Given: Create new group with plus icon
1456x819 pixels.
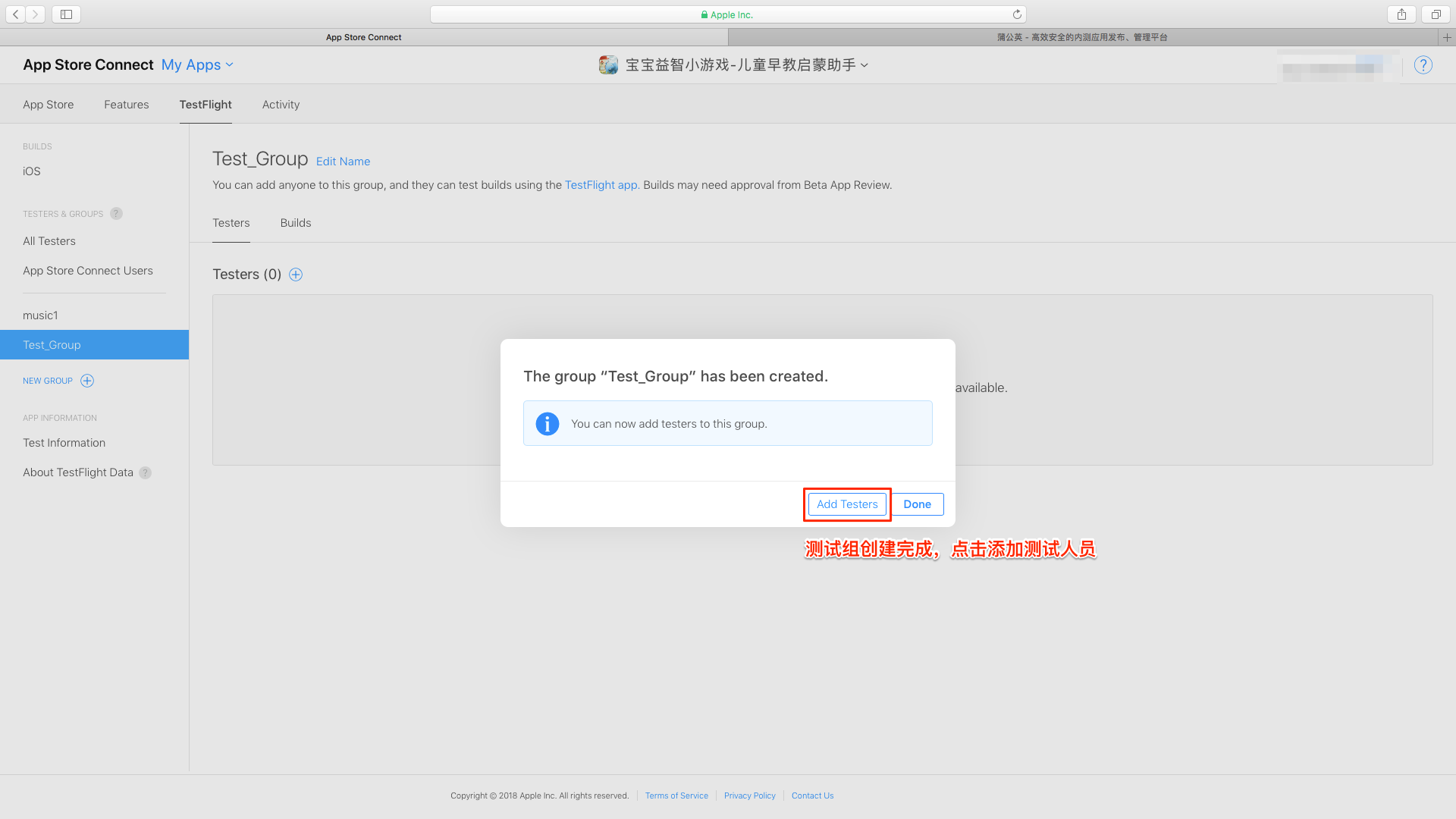Looking at the screenshot, I should 87,381.
